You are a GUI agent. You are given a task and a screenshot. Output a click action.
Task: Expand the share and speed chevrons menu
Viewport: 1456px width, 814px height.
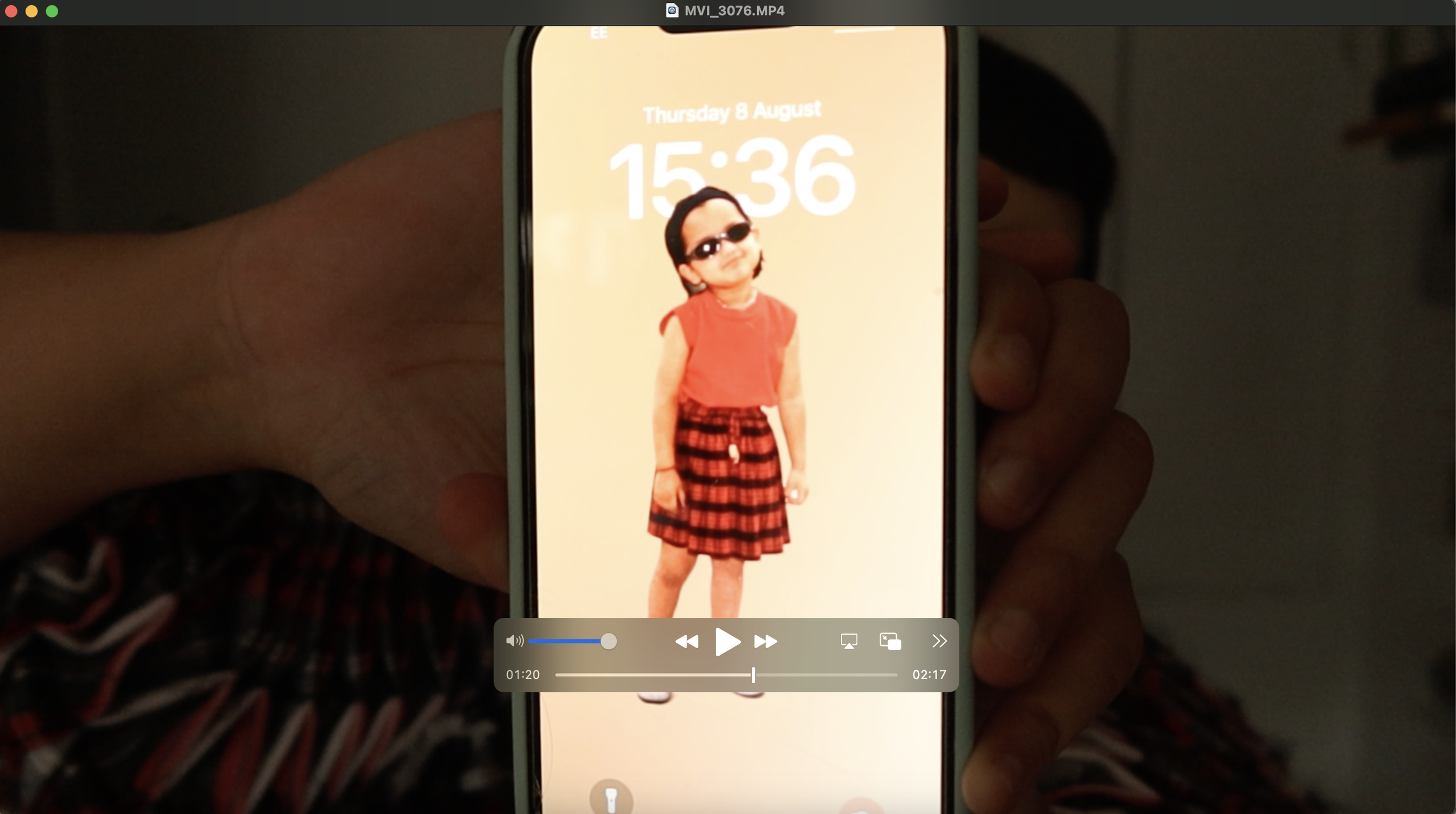click(x=939, y=641)
